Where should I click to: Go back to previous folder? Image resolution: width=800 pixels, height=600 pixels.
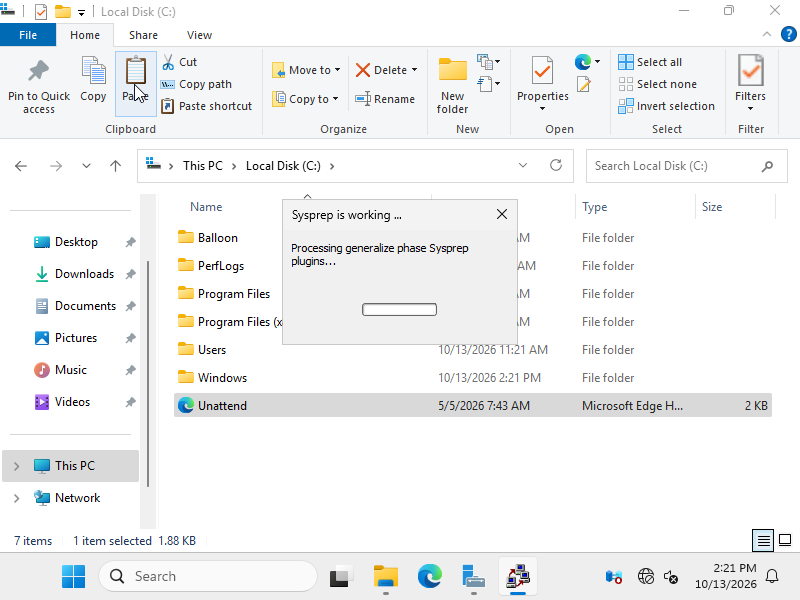coord(21,166)
